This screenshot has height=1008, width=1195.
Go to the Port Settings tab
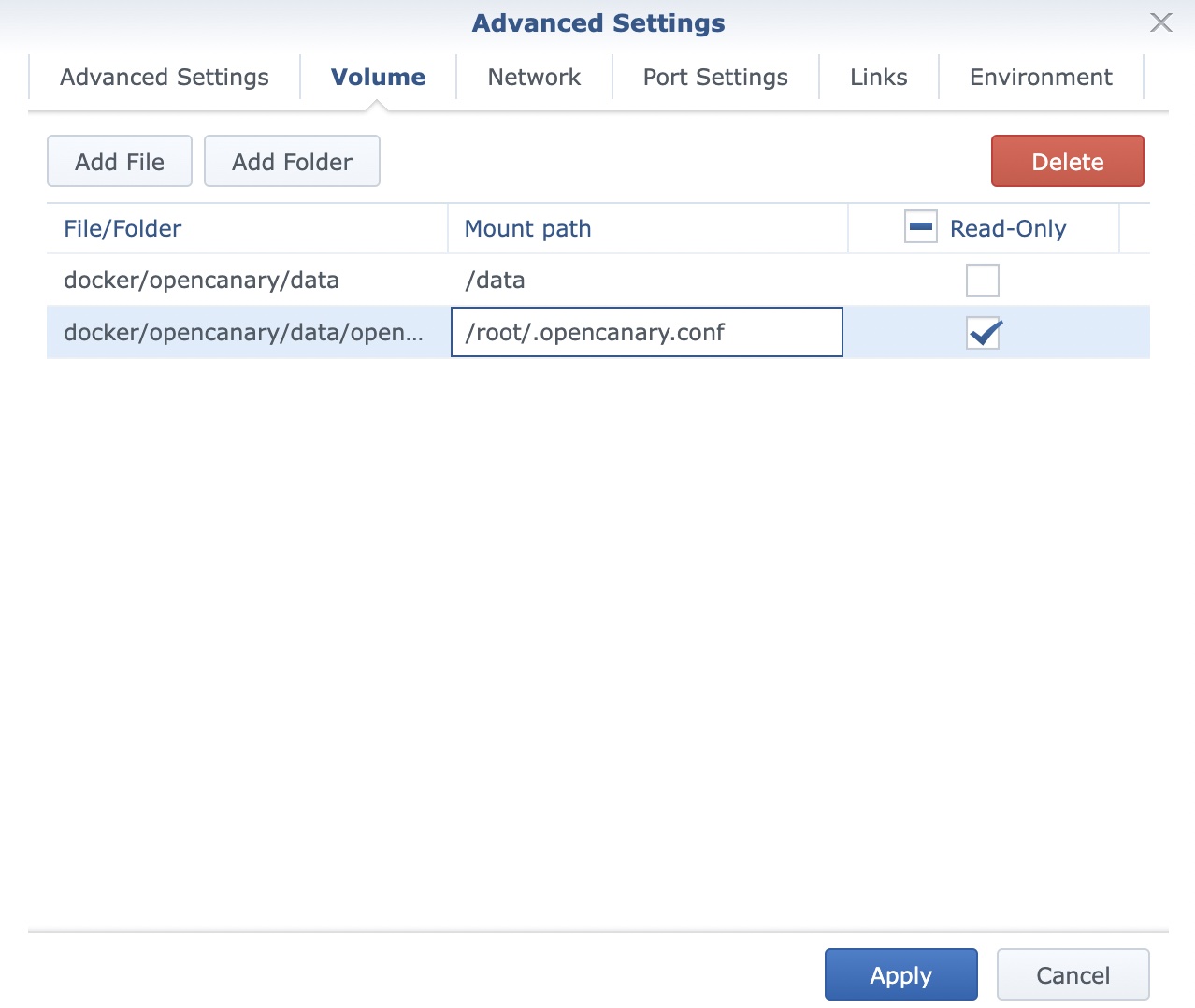(x=715, y=77)
